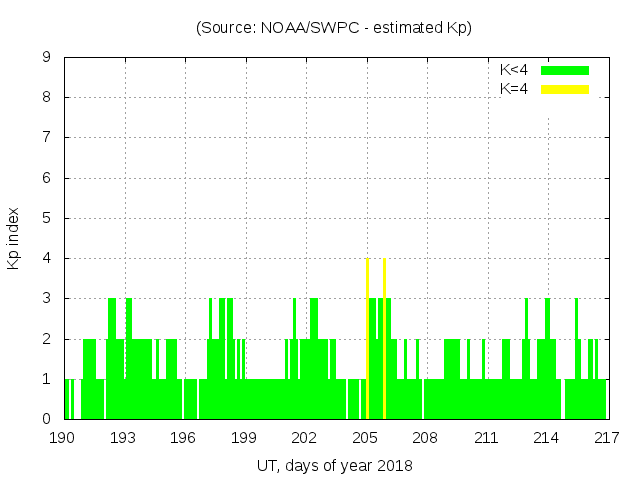Click the green K<4 legend swatch

[565, 70]
